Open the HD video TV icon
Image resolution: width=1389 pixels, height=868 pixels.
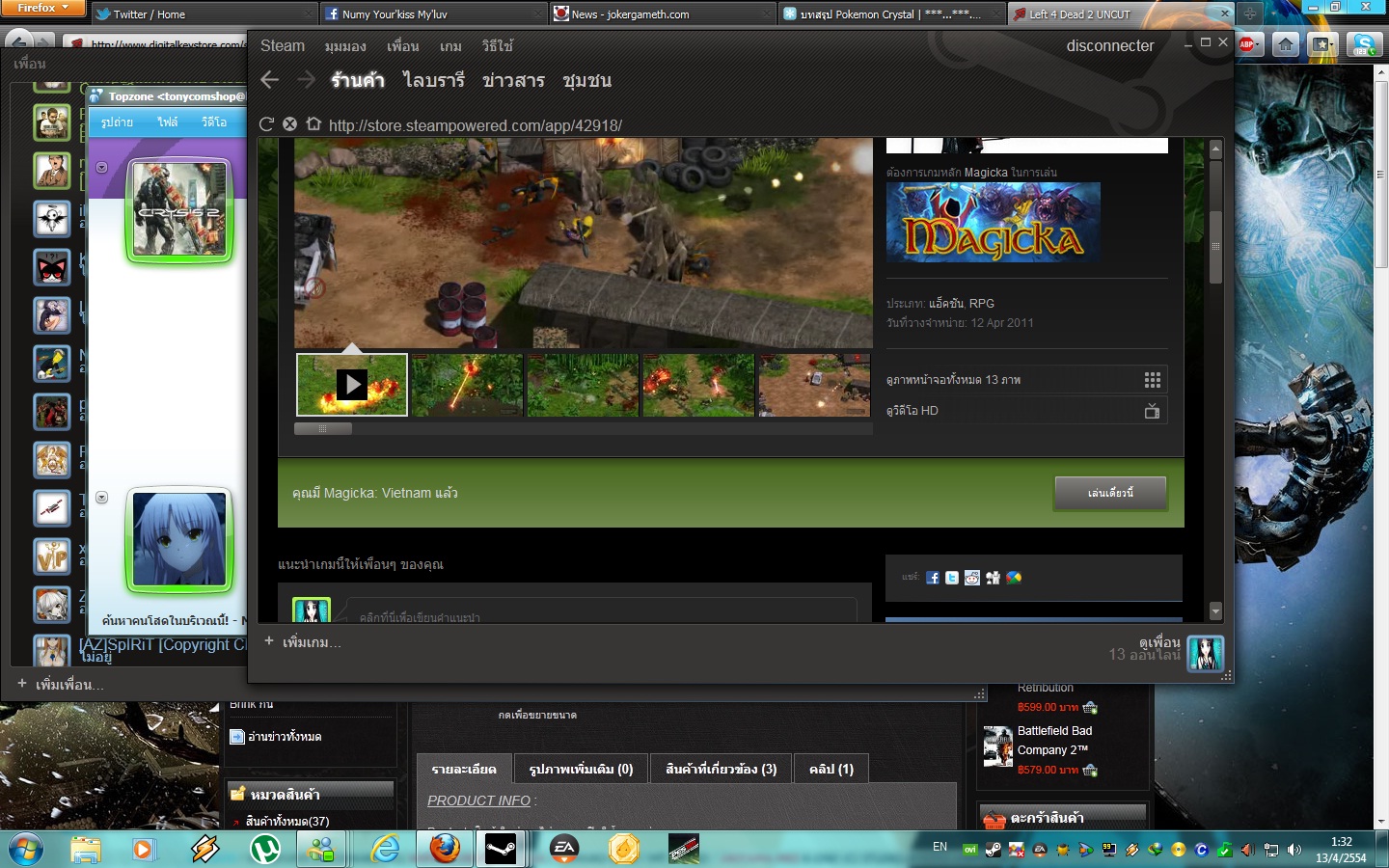pos(1152,411)
